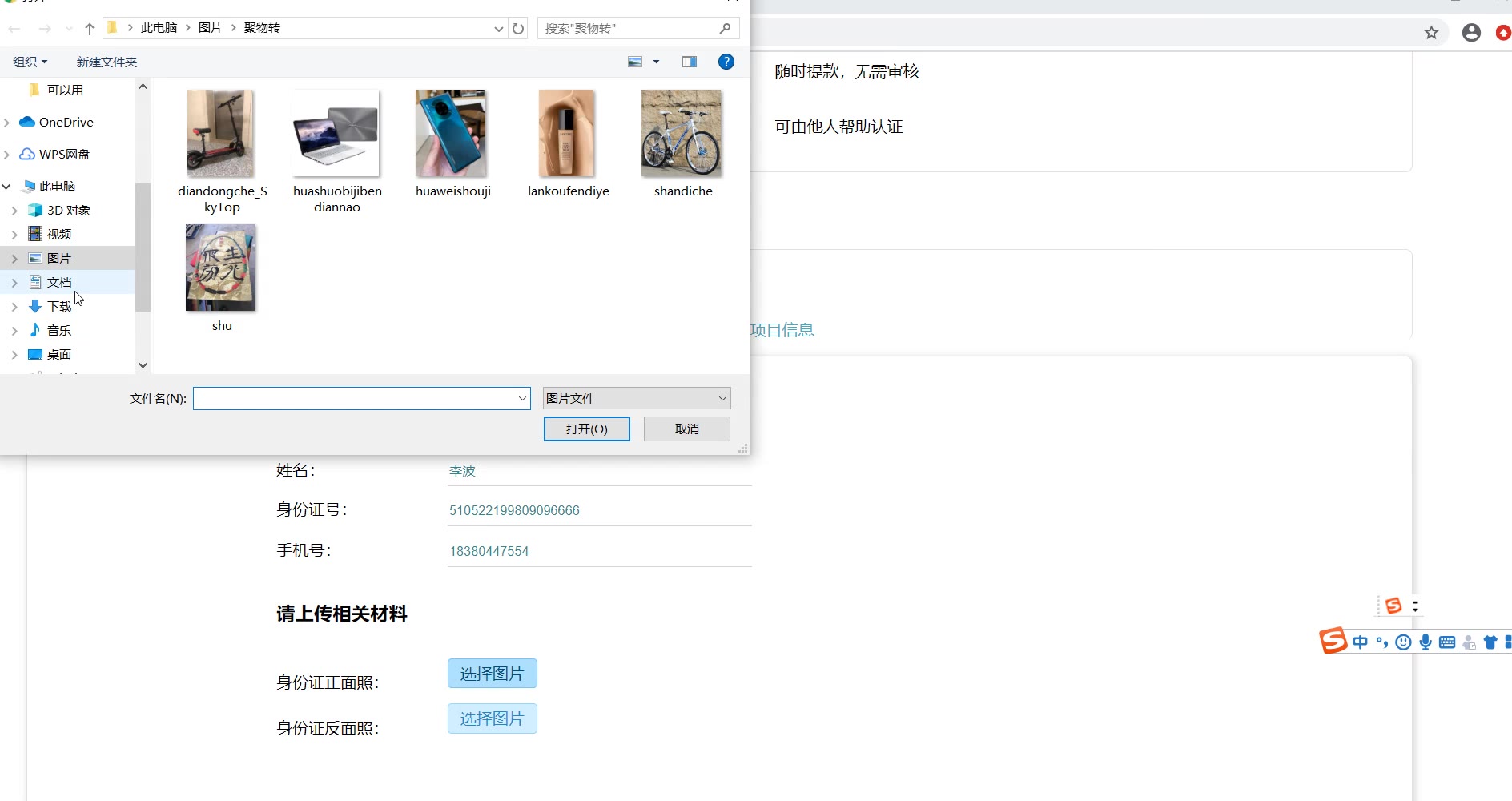Expand the 3D 对象 tree node
Screen dimensions: 1512x801
14,211
